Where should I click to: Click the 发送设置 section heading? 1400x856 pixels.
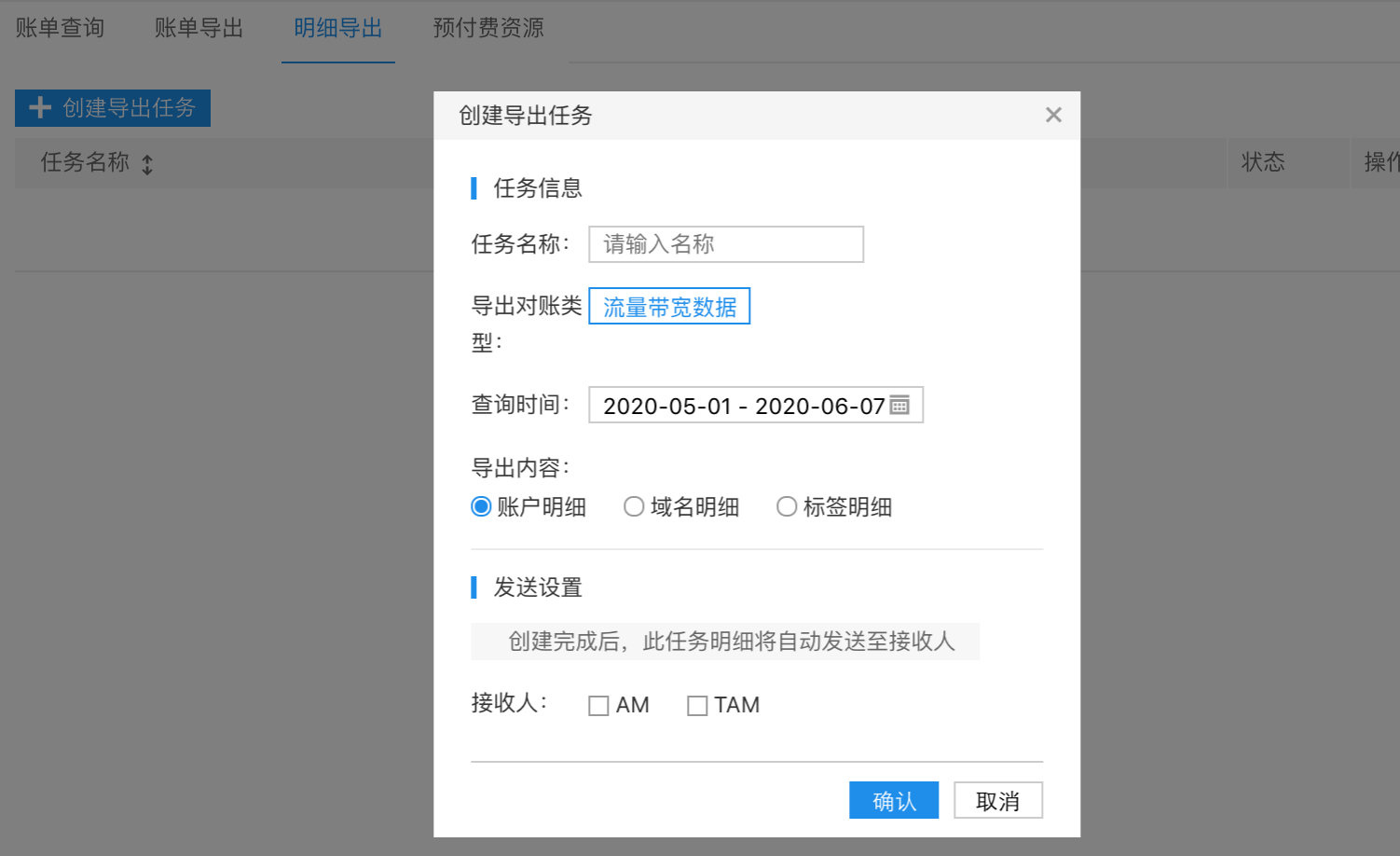point(538,587)
